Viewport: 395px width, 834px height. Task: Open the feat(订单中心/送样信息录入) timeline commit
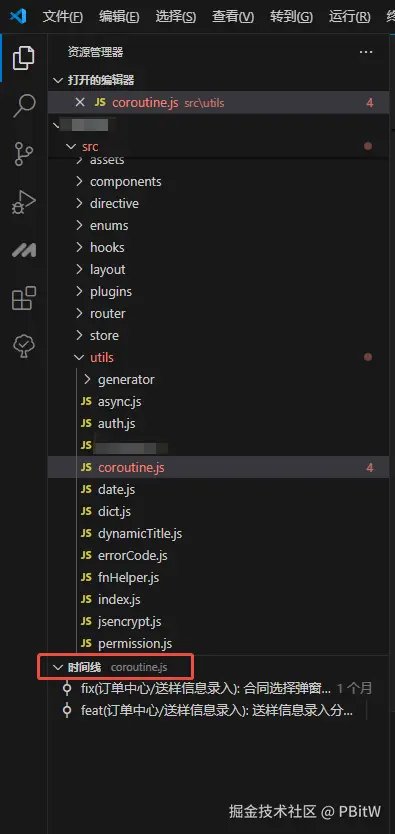click(218, 710)
